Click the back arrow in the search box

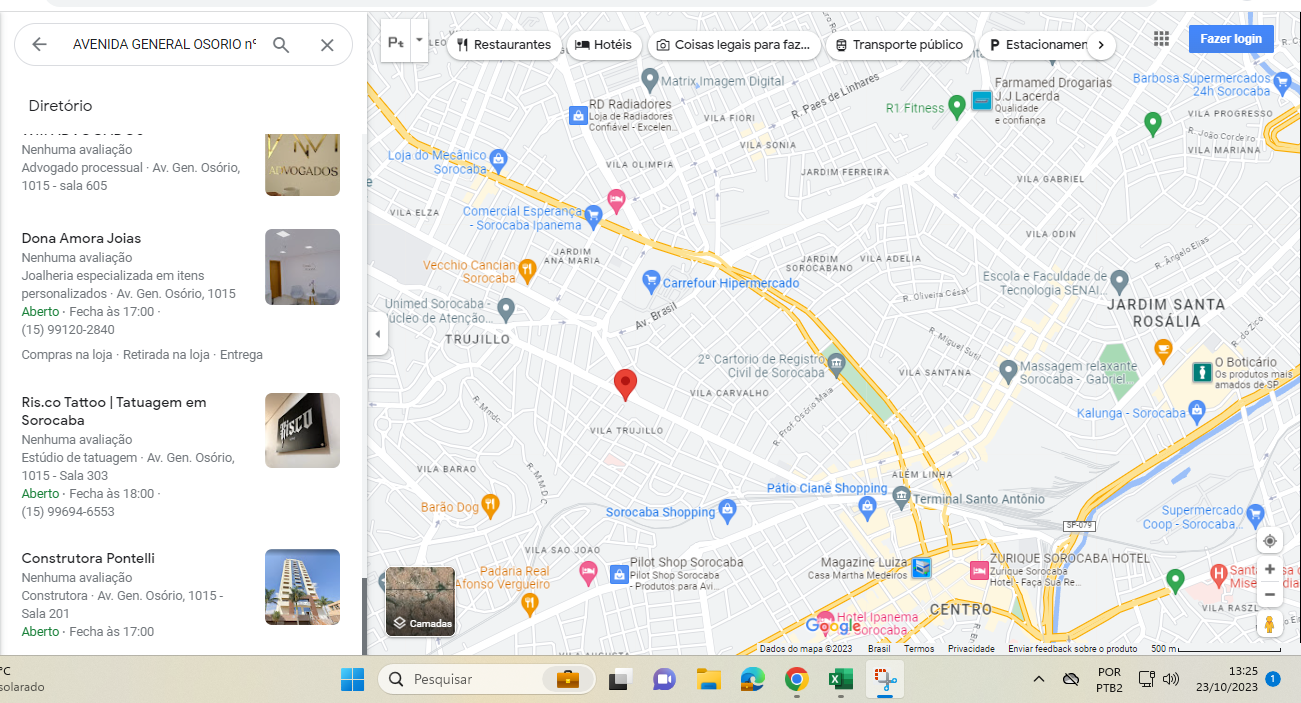(x=39, y=44)
